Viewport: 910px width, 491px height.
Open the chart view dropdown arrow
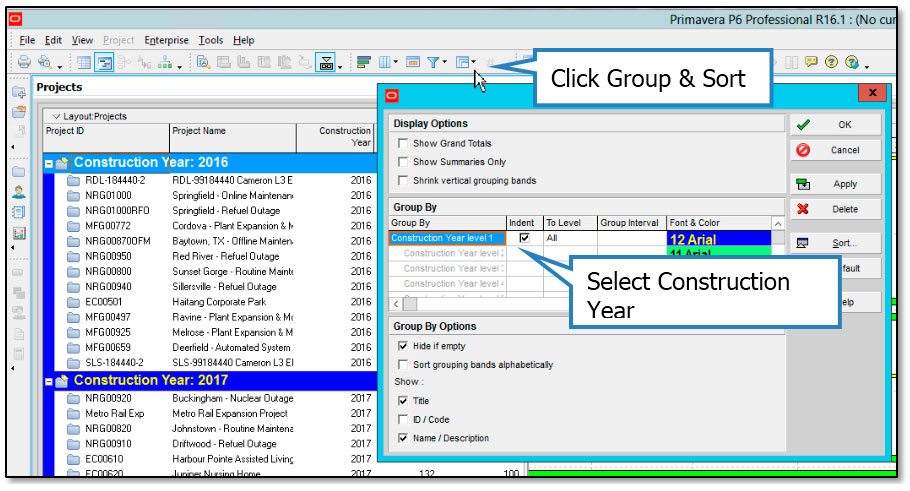pyautogui.click(x=179, y=67)
